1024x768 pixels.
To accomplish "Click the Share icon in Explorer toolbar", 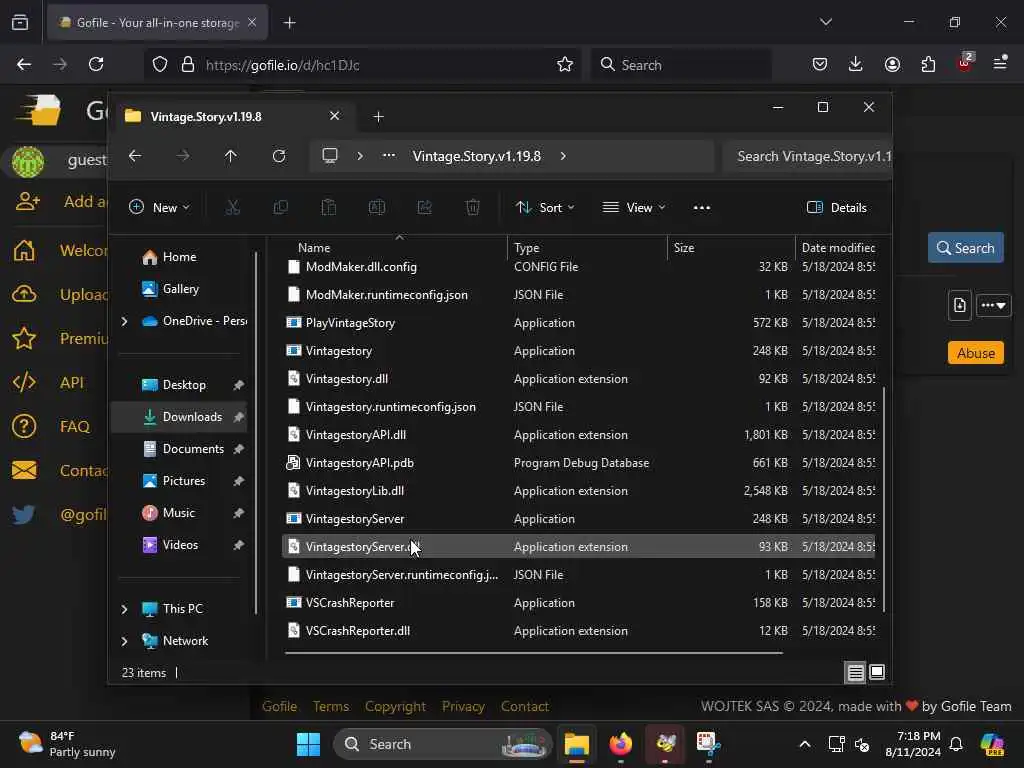I will click(x=424, y=208).
